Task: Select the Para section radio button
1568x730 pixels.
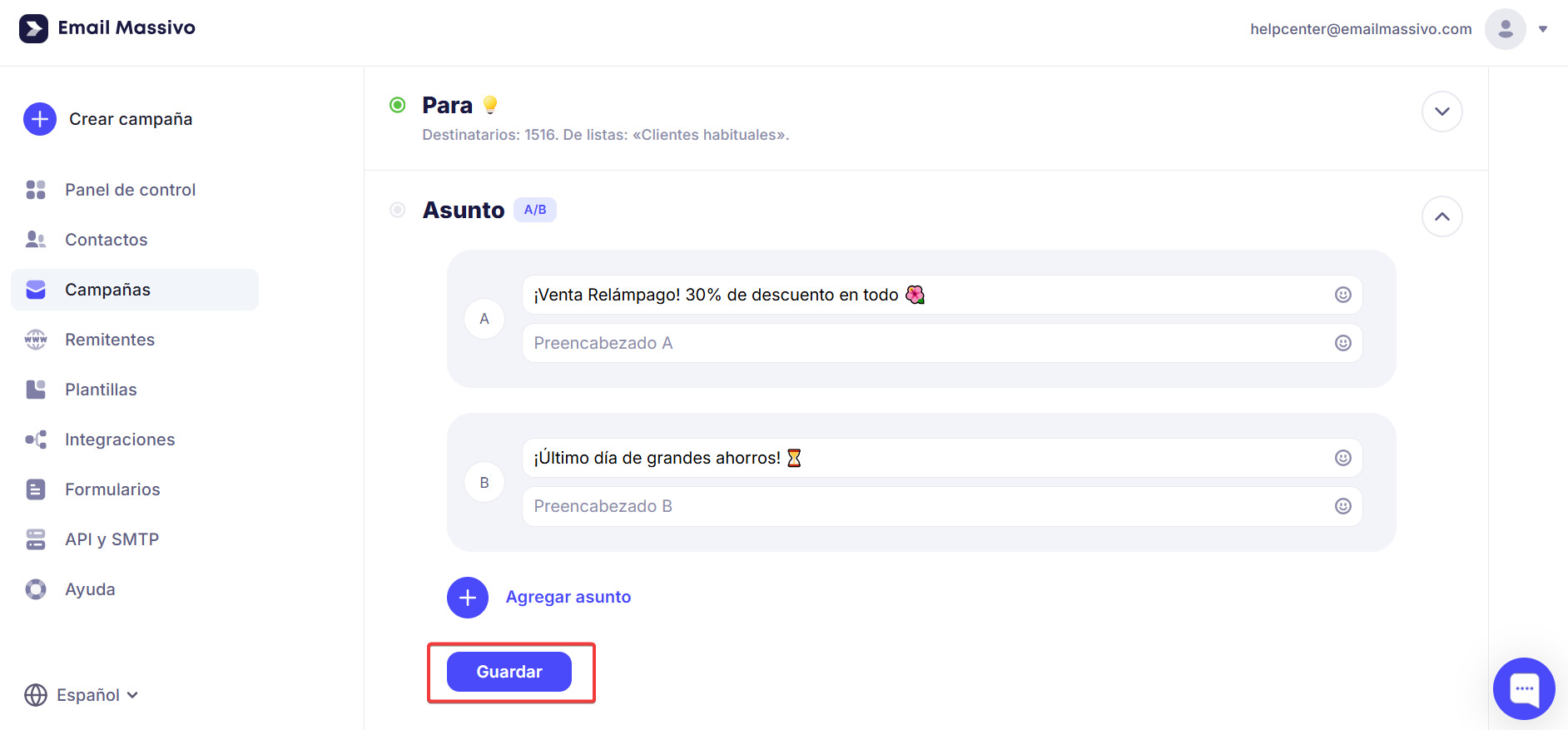Action: pyautogui.click(x=397, y=104)
